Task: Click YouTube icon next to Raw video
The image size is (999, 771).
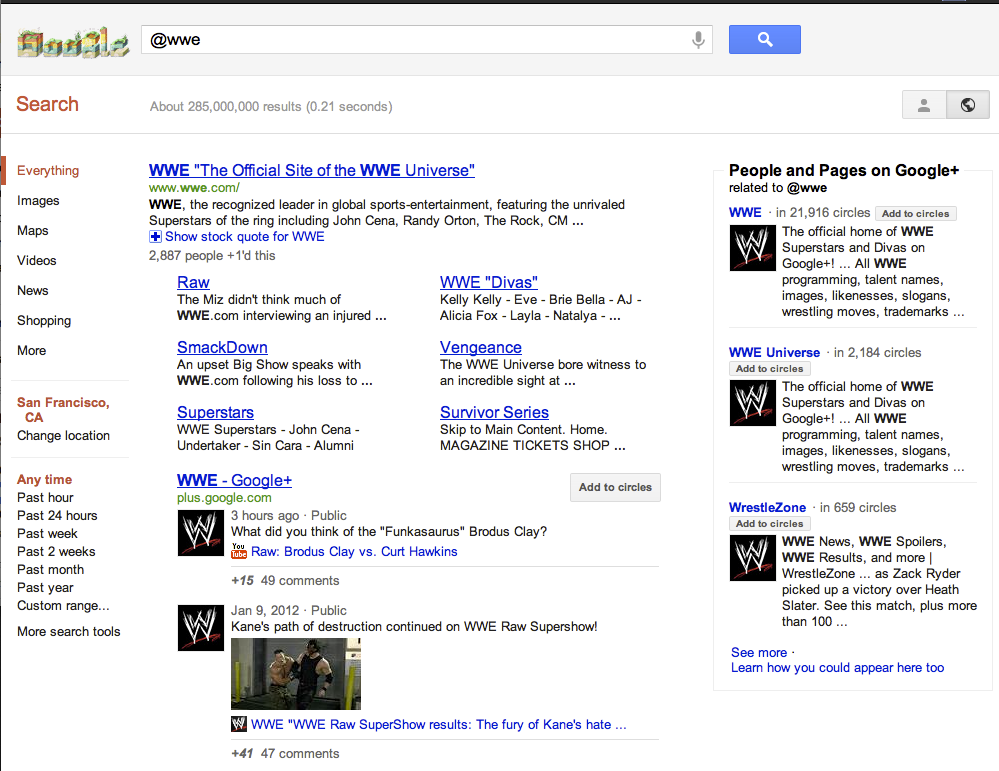Action: [x=239, y=551]
